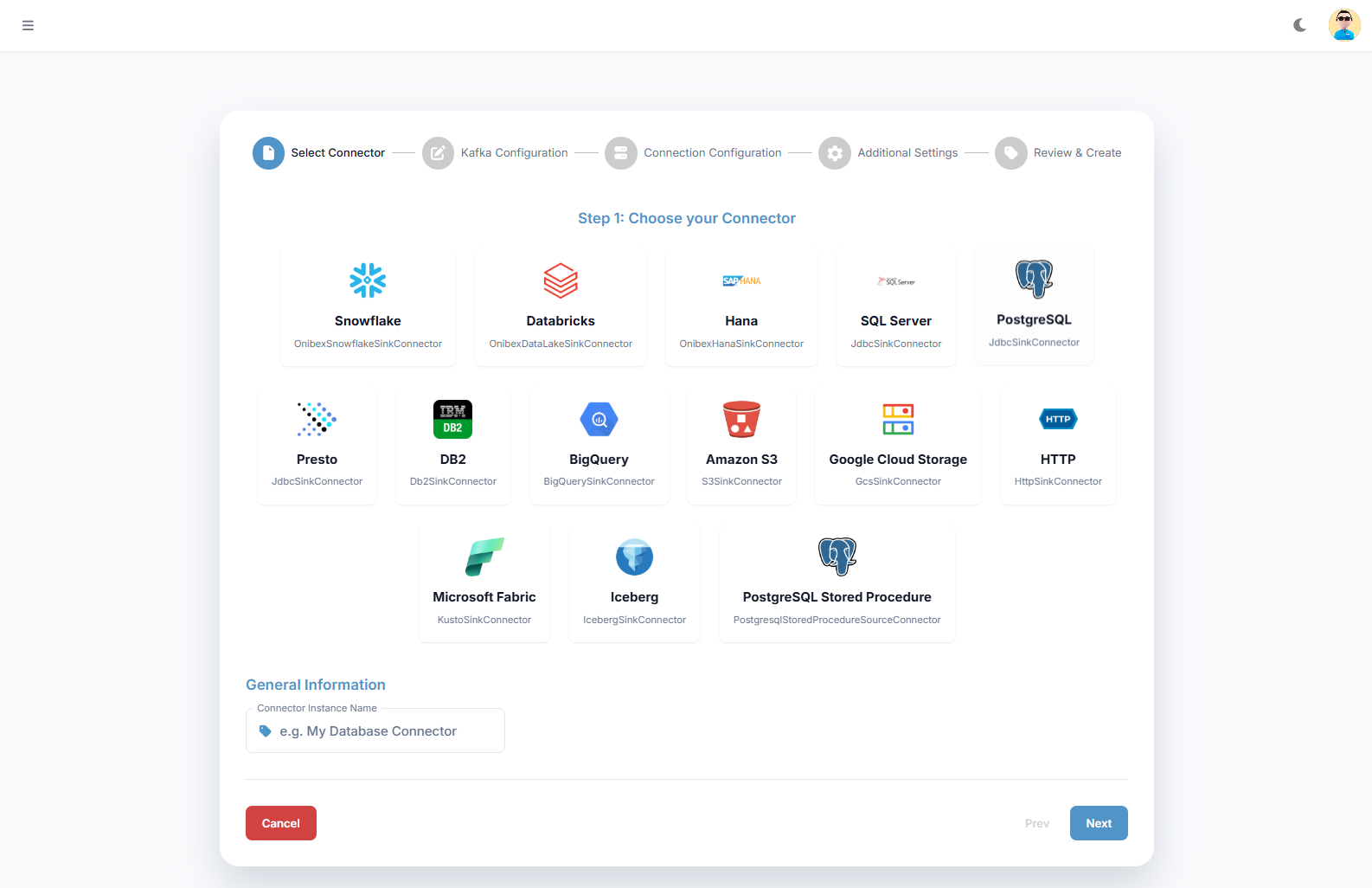
Task: Click the S3SinkConnector text
Action: click(741, 481)
